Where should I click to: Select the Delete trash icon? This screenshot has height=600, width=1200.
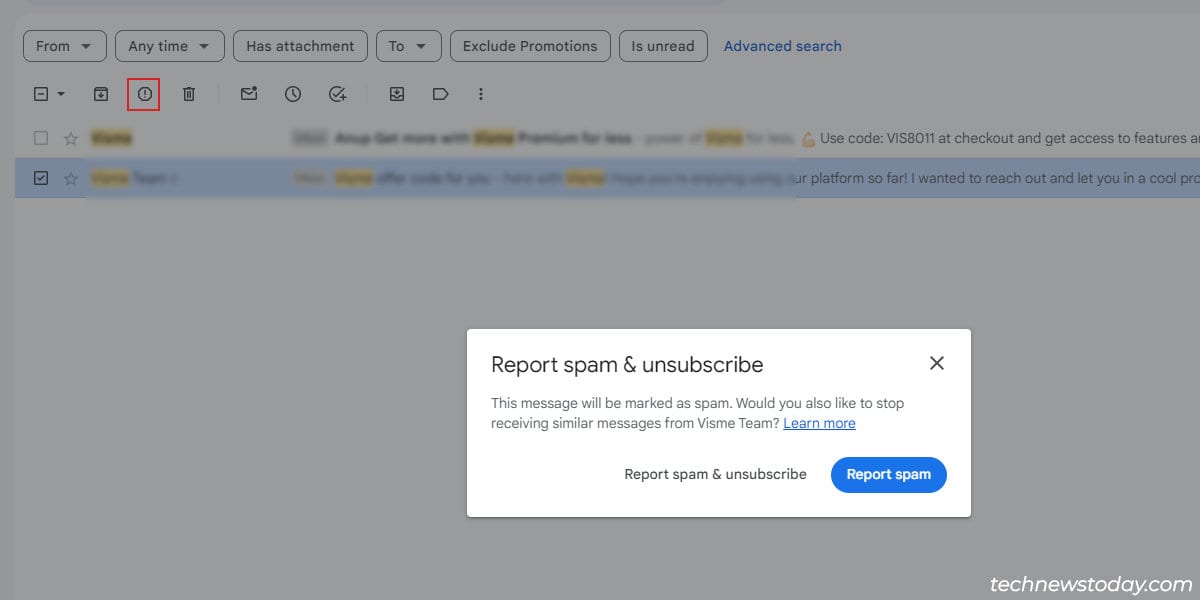pyautogui.click(x=189, y=93)
